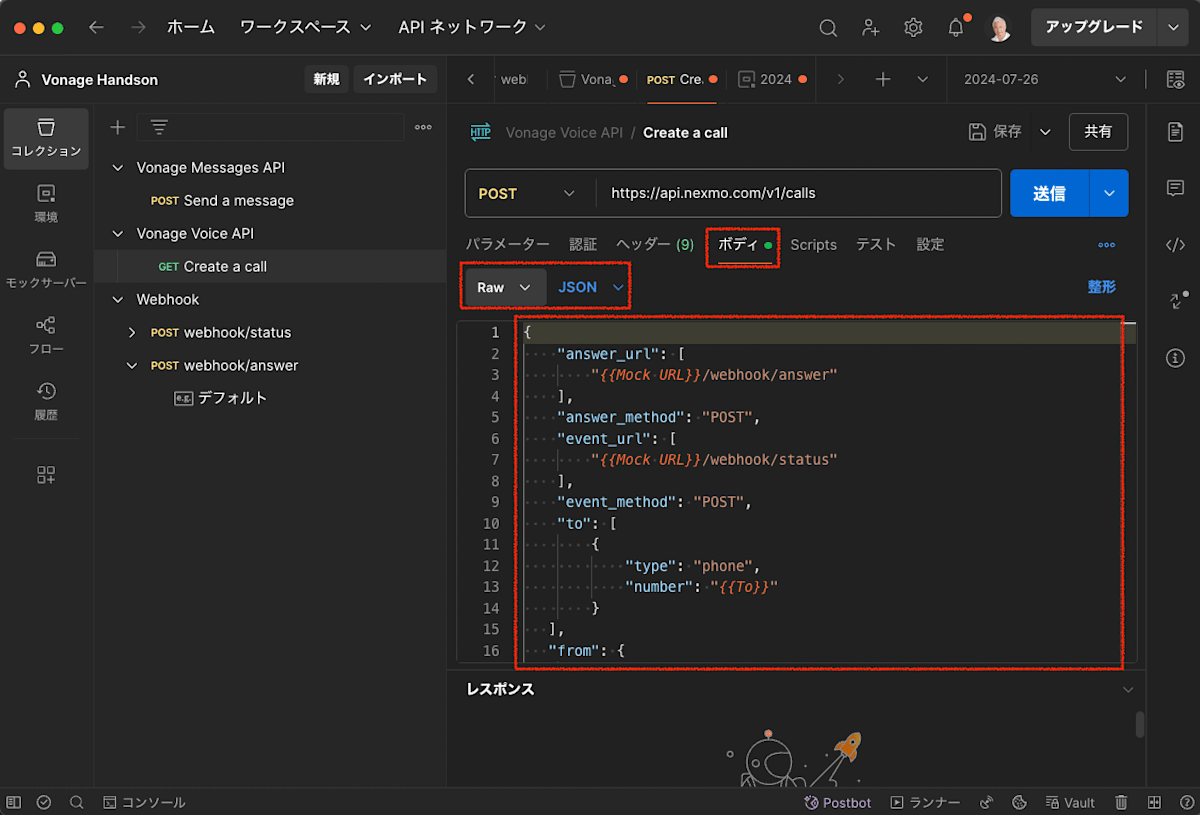Open the Collections sidebar panel
The height and width of the screenshot is (815, 1200).
(x=46, y=138)
